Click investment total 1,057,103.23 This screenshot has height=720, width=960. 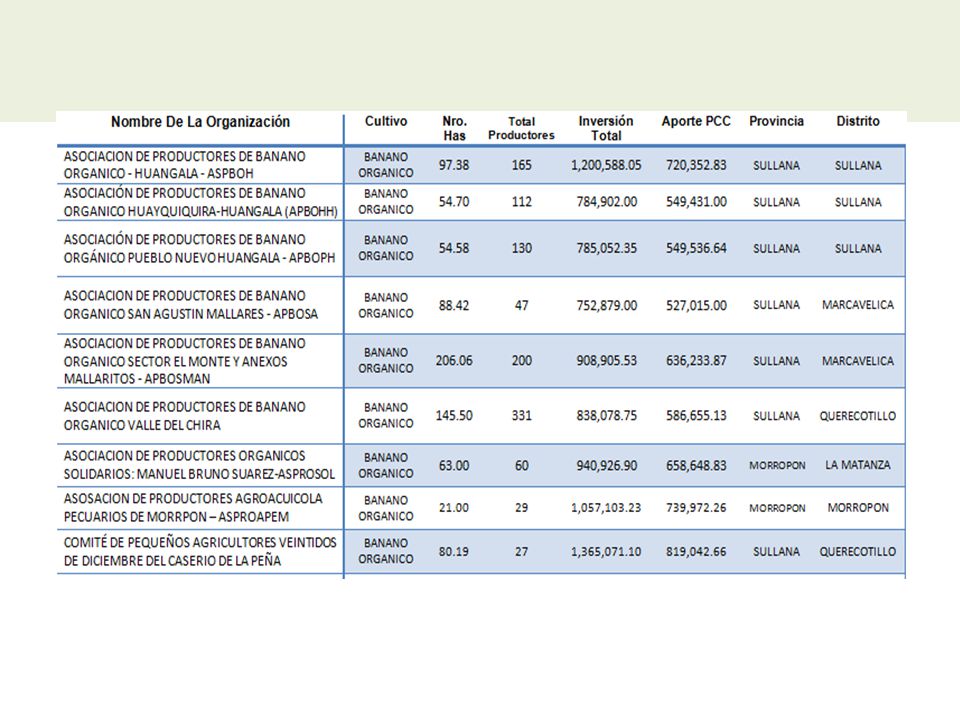(606, 508)
